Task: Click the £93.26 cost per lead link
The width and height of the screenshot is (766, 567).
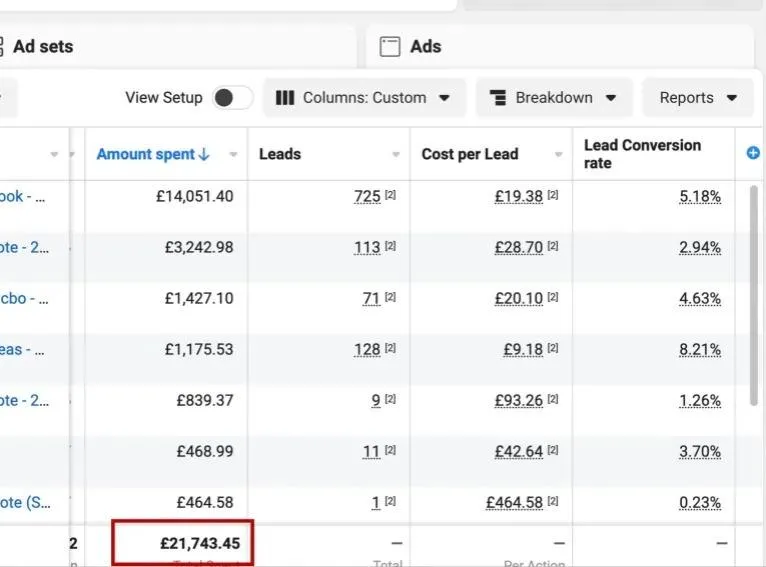Action: (x=519, y=400)
